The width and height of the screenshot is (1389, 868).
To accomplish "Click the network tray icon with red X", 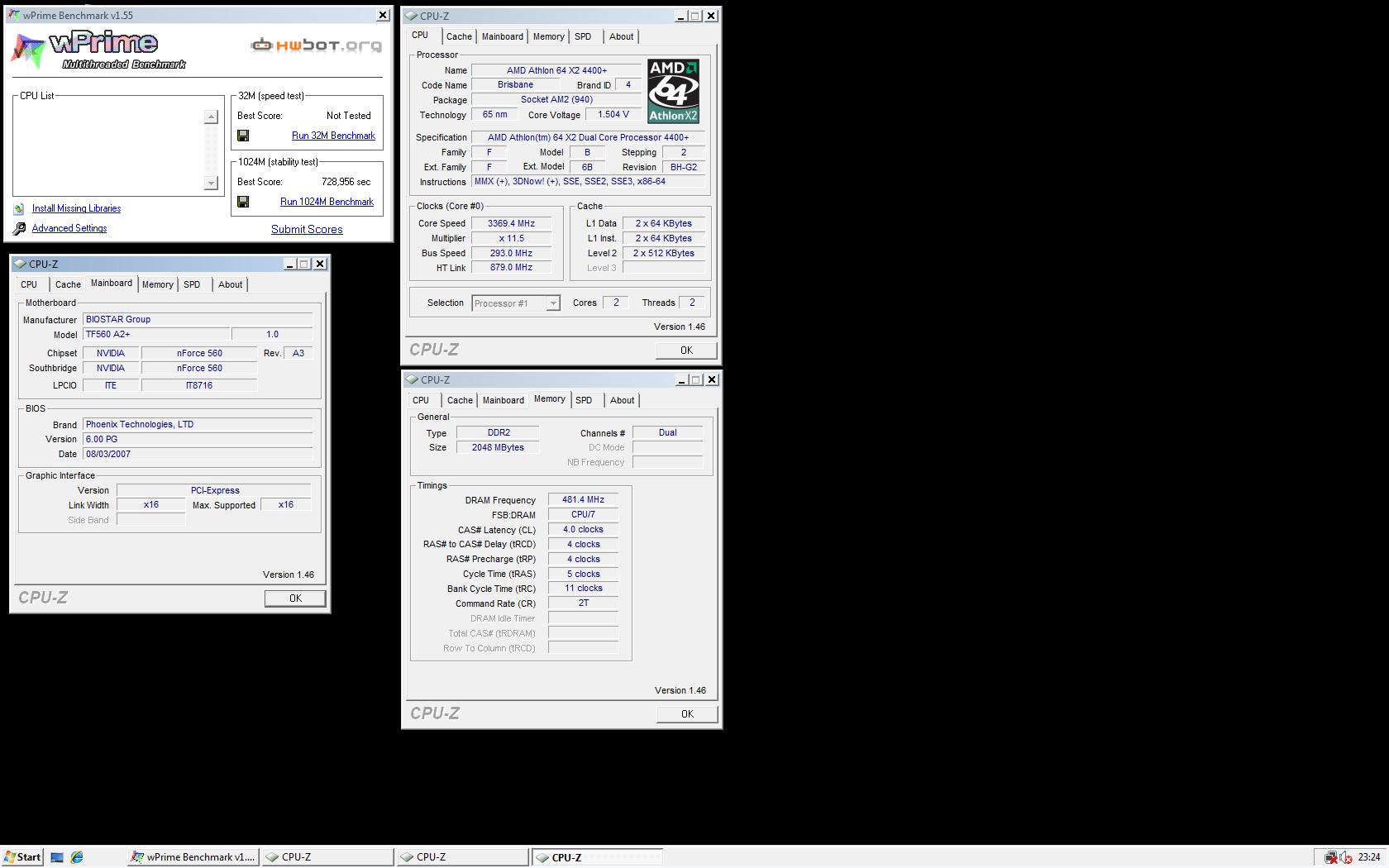I will pos(1330,857).
